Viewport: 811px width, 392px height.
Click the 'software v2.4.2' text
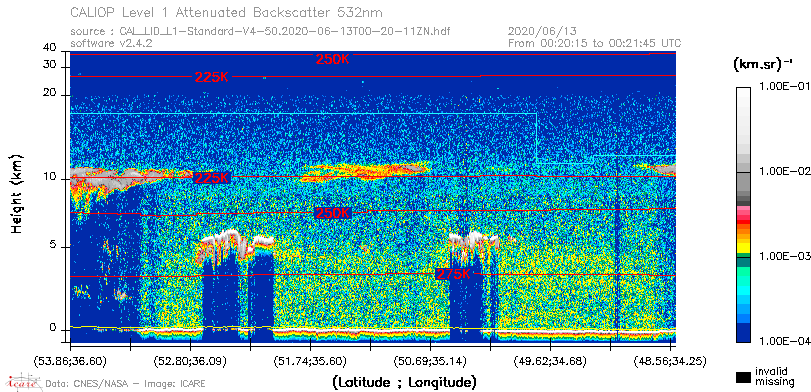111,43
